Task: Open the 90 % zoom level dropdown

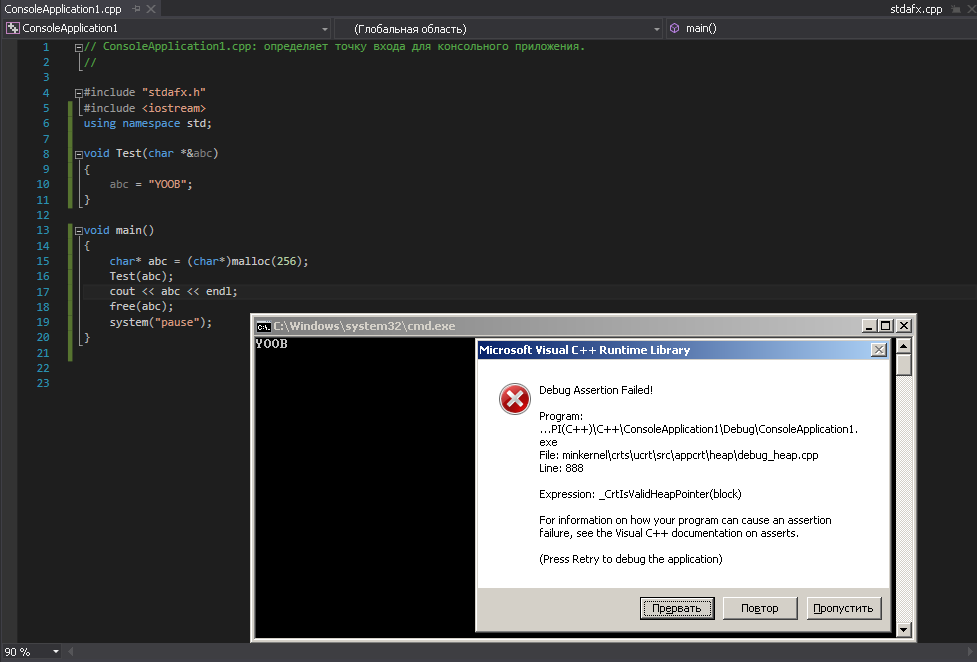Action: 55,652
